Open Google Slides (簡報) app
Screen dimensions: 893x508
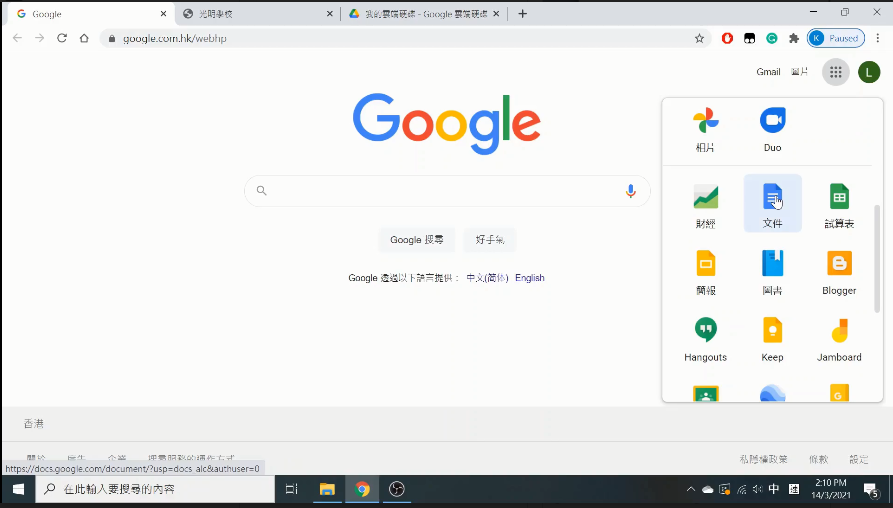[705, 272]
